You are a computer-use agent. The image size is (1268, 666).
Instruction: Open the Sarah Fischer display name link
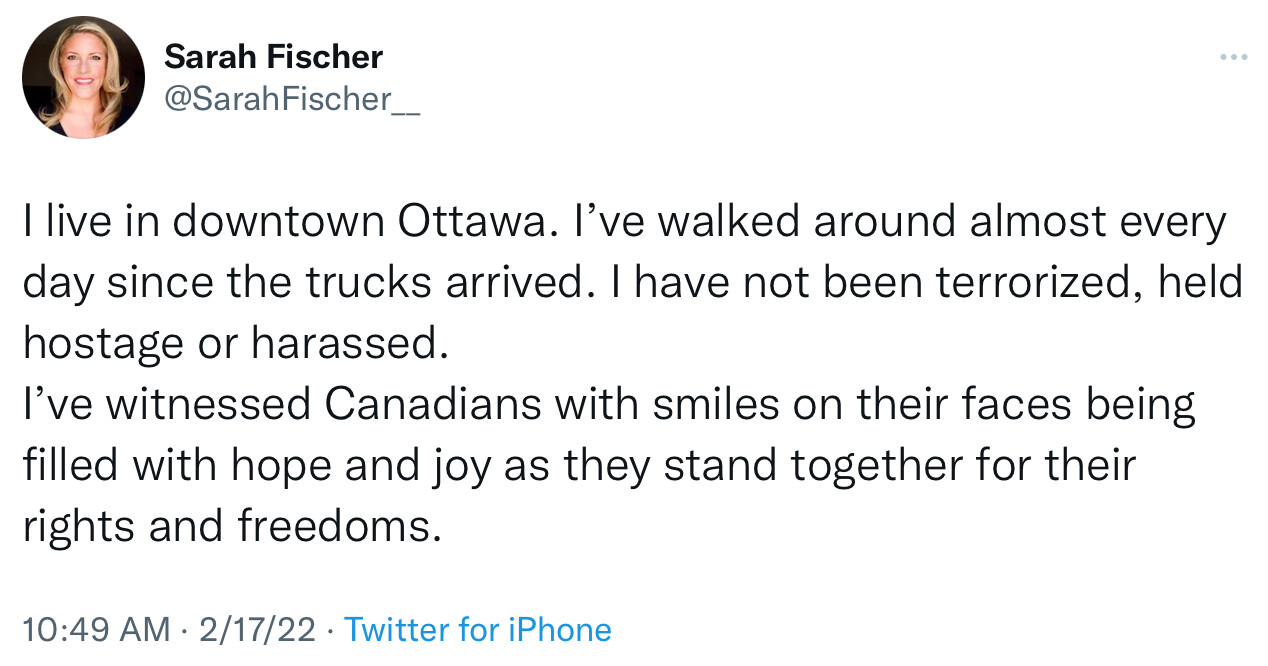click(273, 57)
